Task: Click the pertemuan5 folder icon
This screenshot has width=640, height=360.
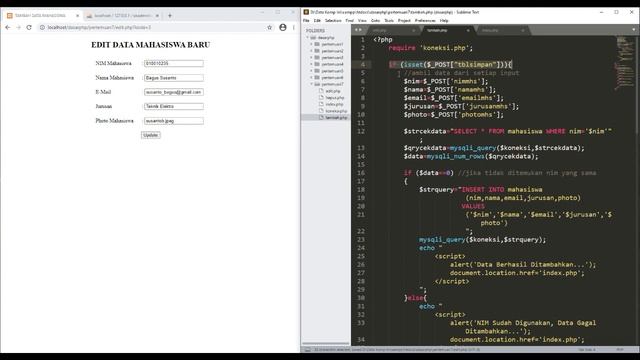Action: coord(317,71)
